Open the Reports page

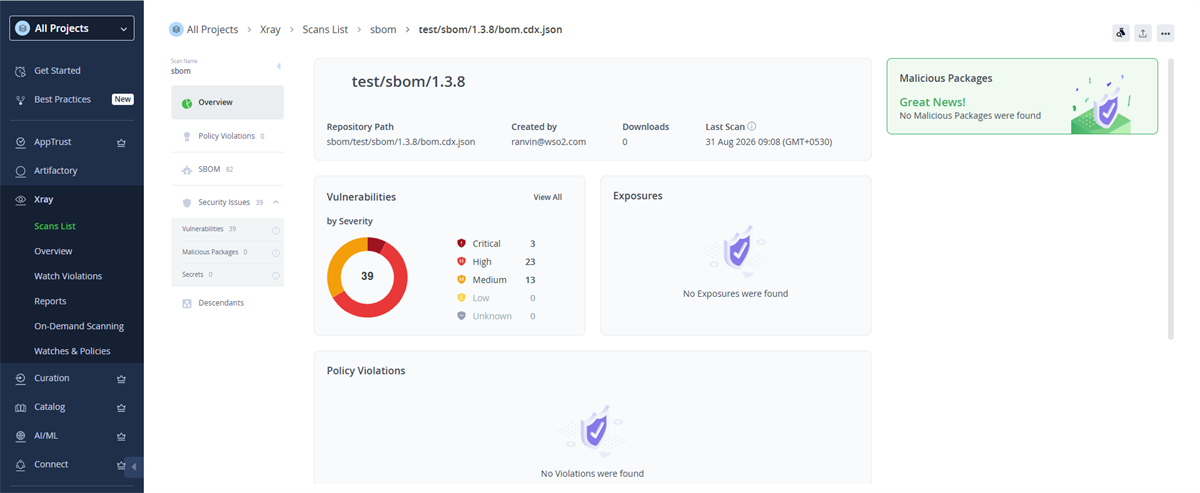(x=50, y=301)
